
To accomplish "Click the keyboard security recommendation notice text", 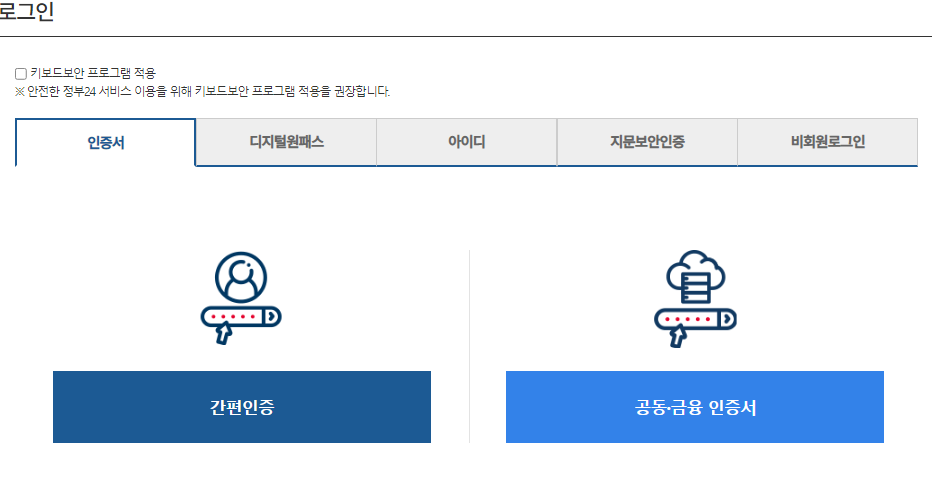I will click(203, 92).
